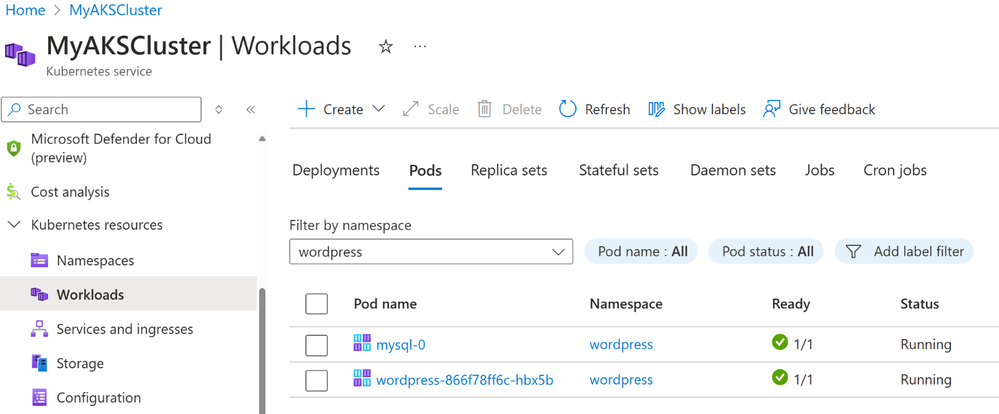The height and width of the screenshot is (414, 999).
Task: Open the Daemon sets tab
Action: tap(733, 170)
